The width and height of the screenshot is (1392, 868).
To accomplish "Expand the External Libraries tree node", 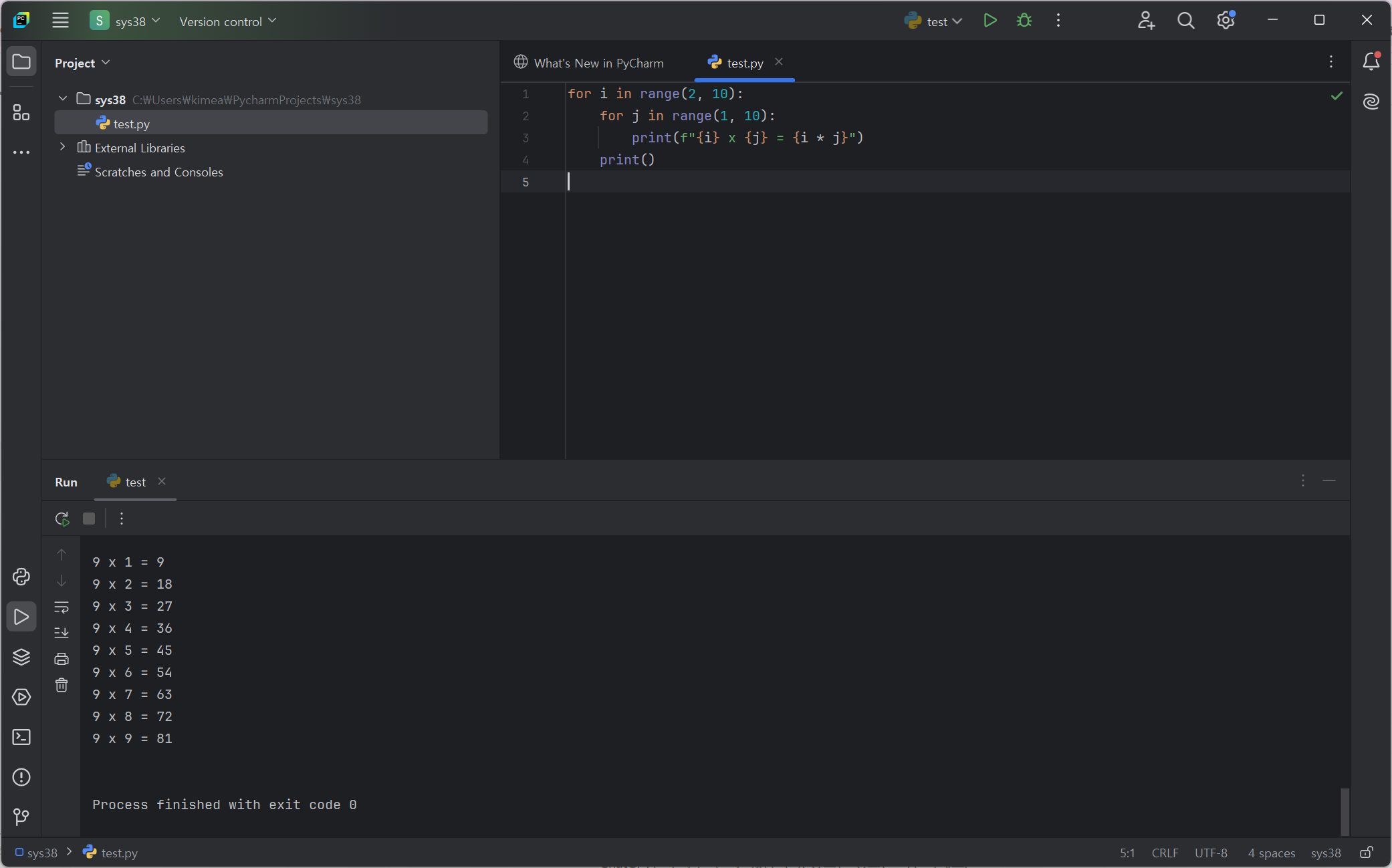I will coord(63,147).
